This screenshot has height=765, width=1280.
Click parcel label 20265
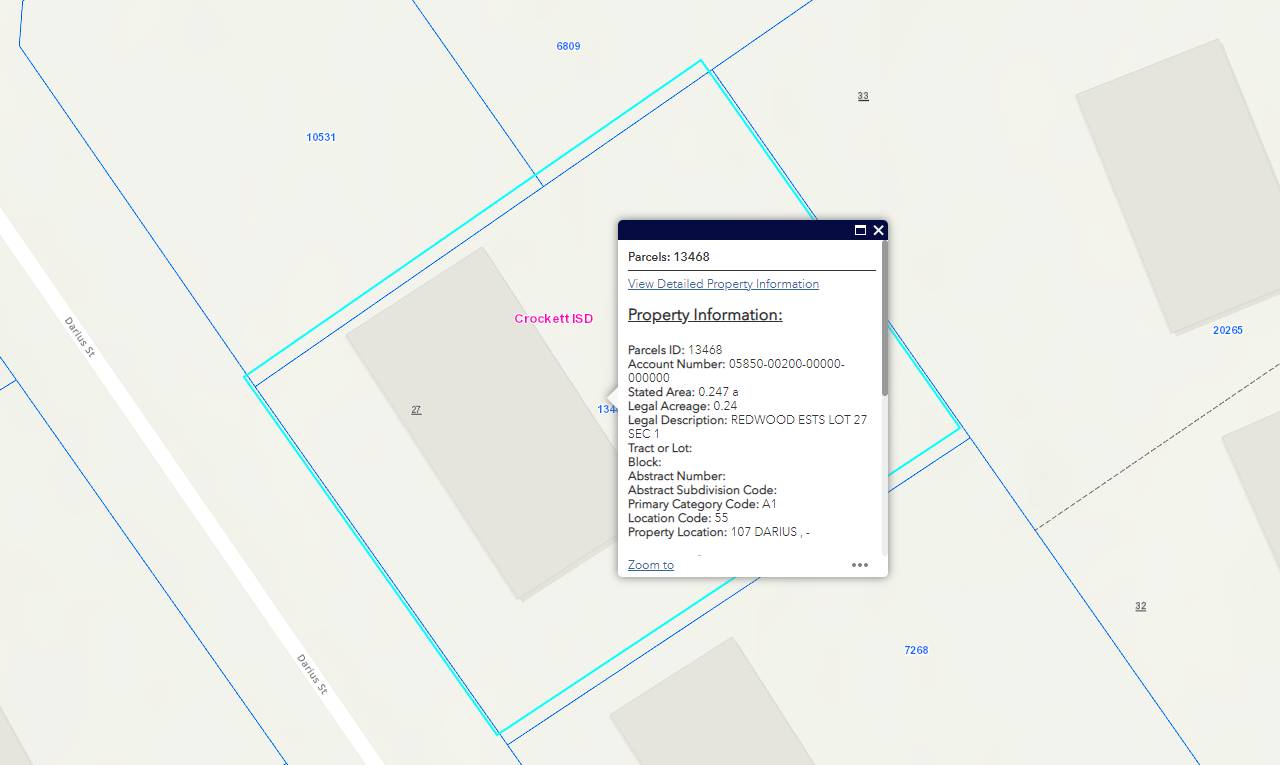1227,330
